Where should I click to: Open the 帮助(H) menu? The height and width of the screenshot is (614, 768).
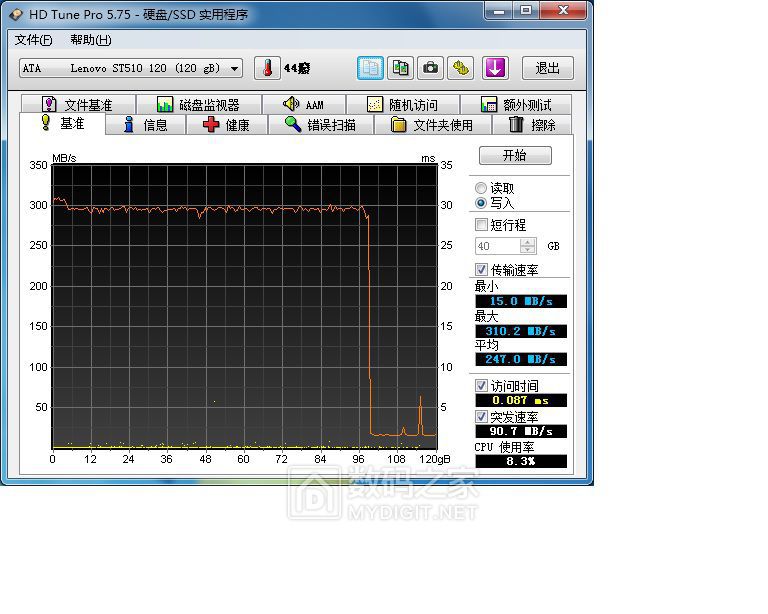coord(90,40)
